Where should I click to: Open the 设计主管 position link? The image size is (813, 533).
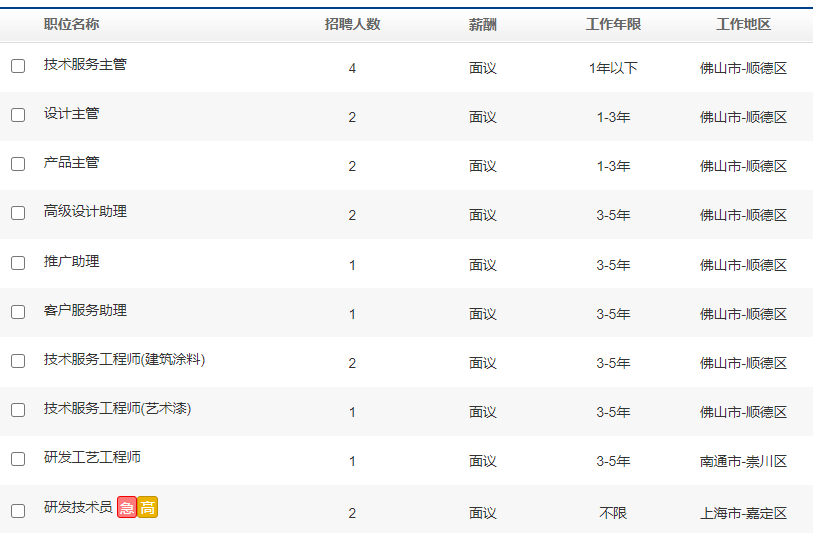click(71, 113)
